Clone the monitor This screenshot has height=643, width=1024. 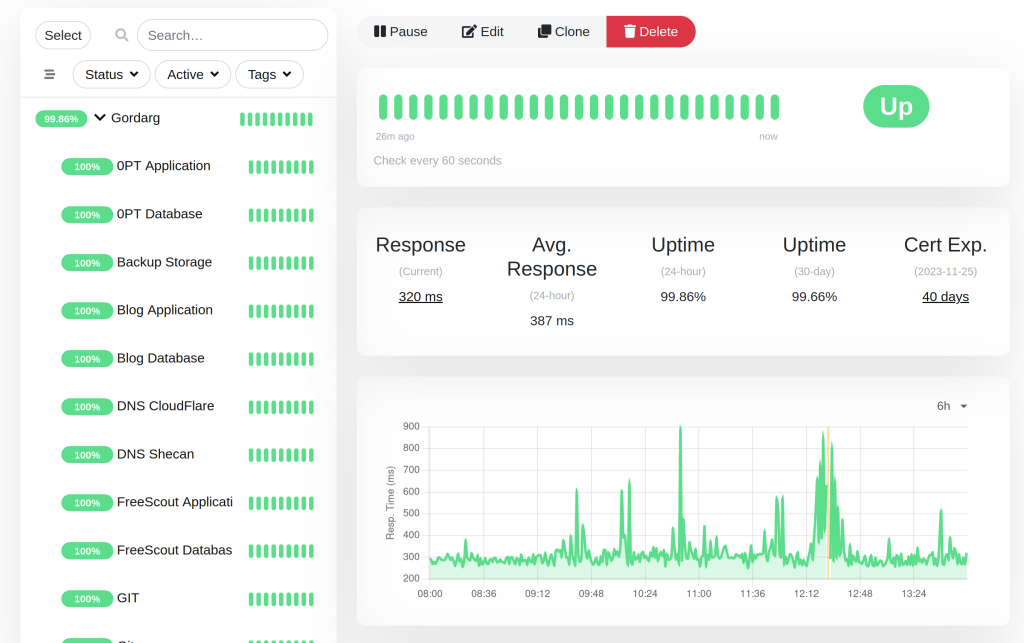click(563, 31)
